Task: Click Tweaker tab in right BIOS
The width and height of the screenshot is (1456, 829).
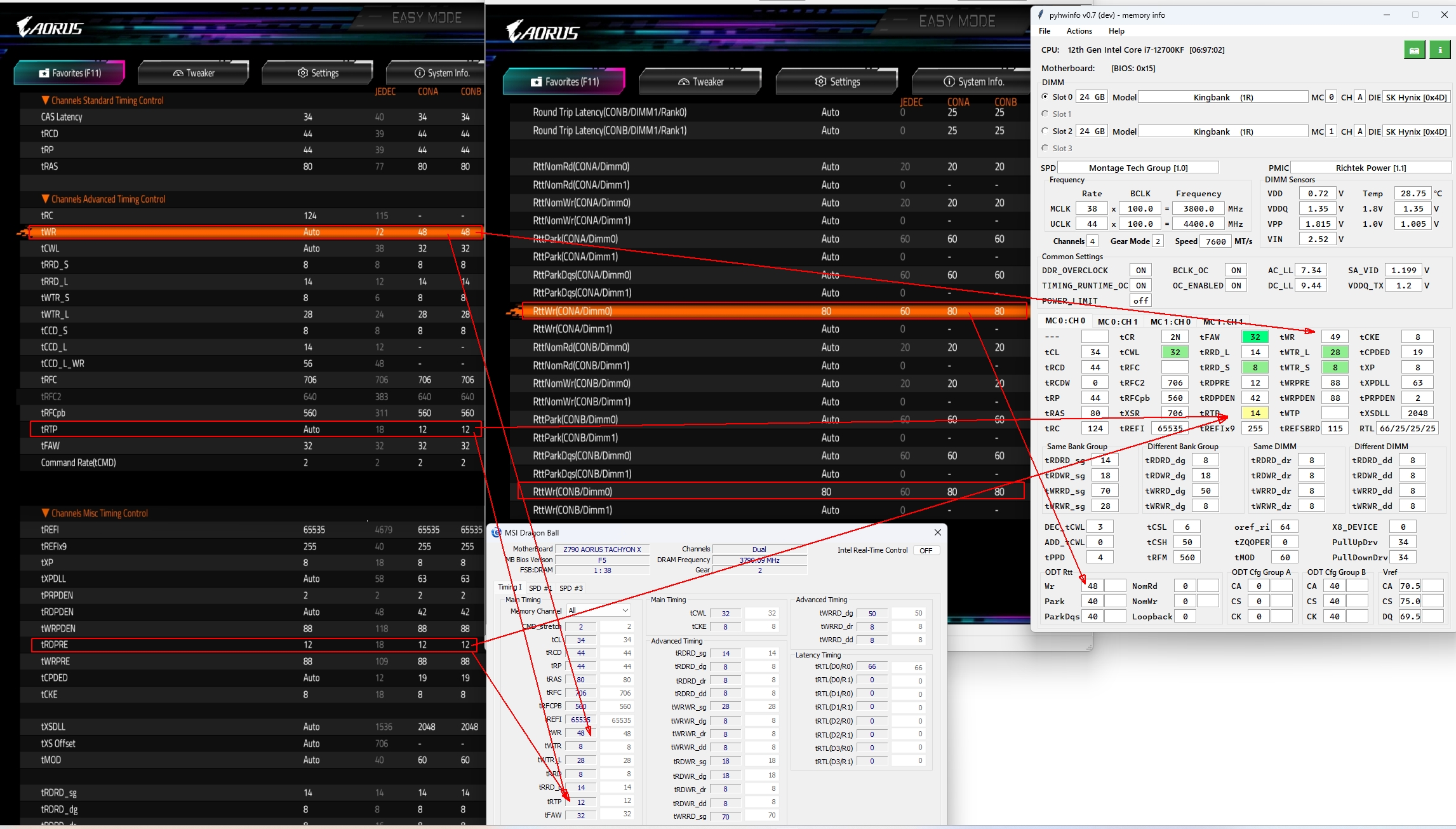Action: [x=700, y=82]
